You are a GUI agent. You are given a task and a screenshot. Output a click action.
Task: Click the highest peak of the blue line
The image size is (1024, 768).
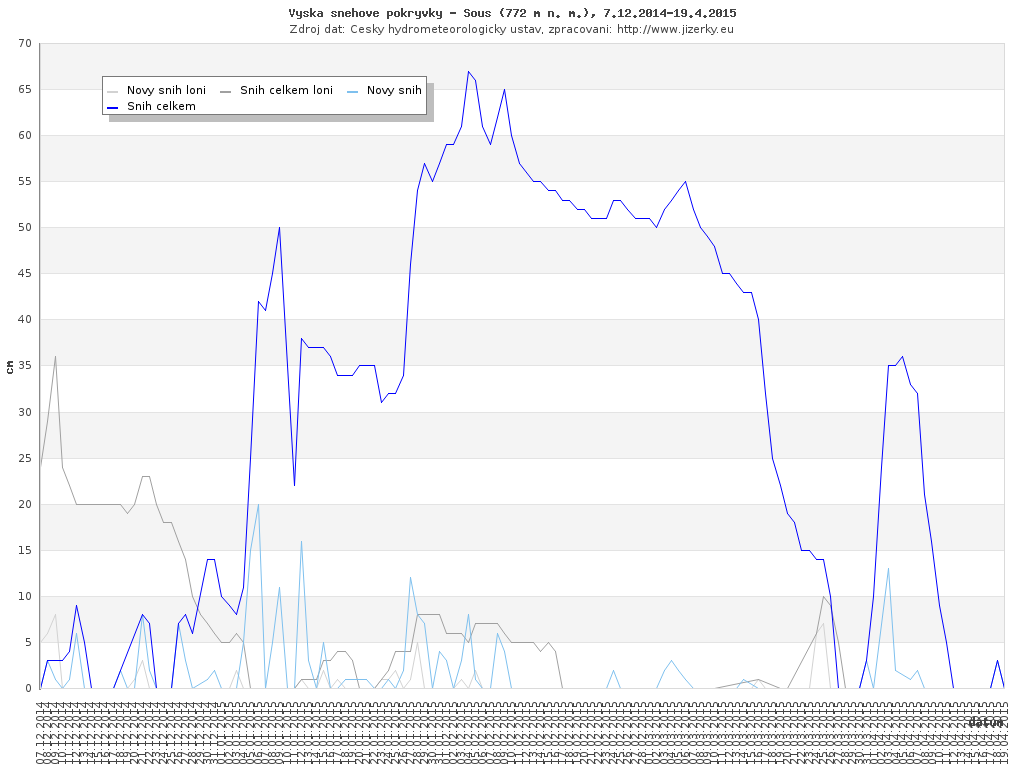point(468,71)
